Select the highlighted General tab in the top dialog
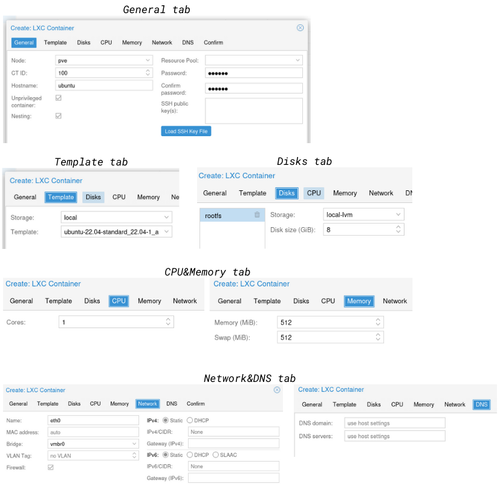This screenshot has width=500, height=490. [24, 43]
